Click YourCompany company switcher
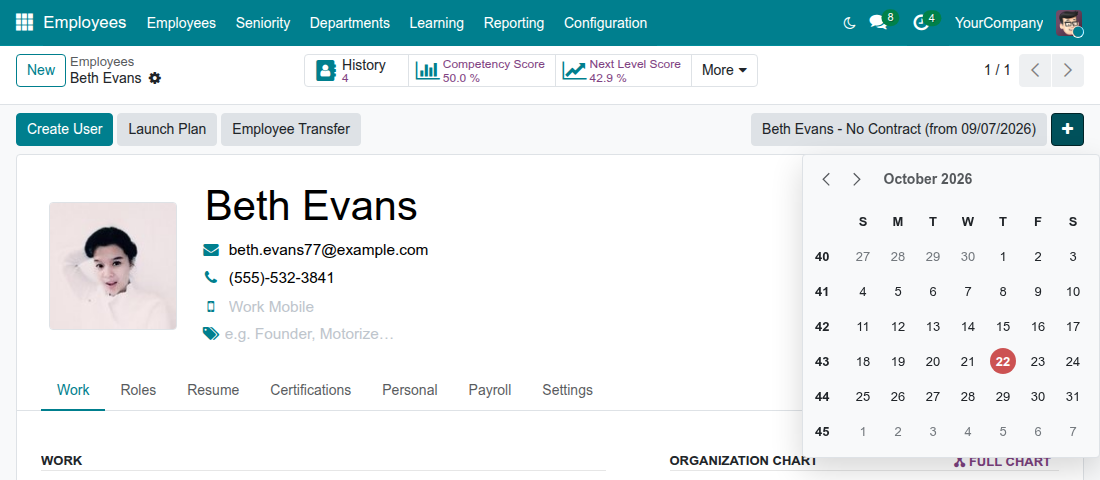 click(x=998, y=23)
